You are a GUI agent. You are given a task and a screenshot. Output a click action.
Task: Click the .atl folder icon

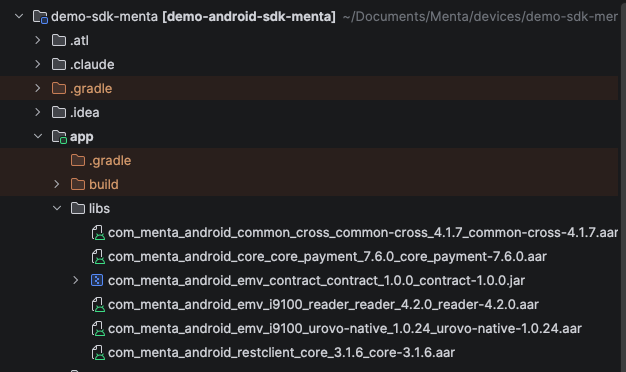click(x=59, y=40)
